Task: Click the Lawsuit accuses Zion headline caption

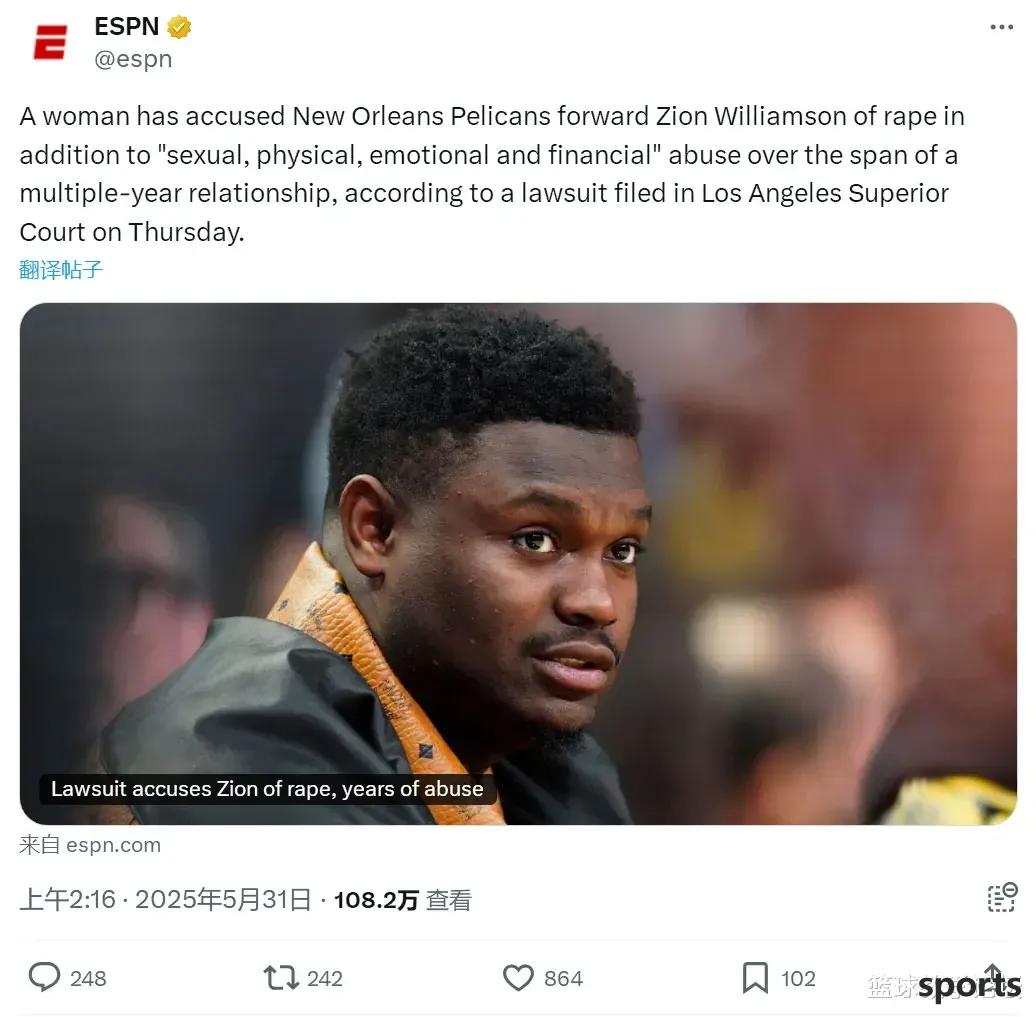Action: pos(268,789)
